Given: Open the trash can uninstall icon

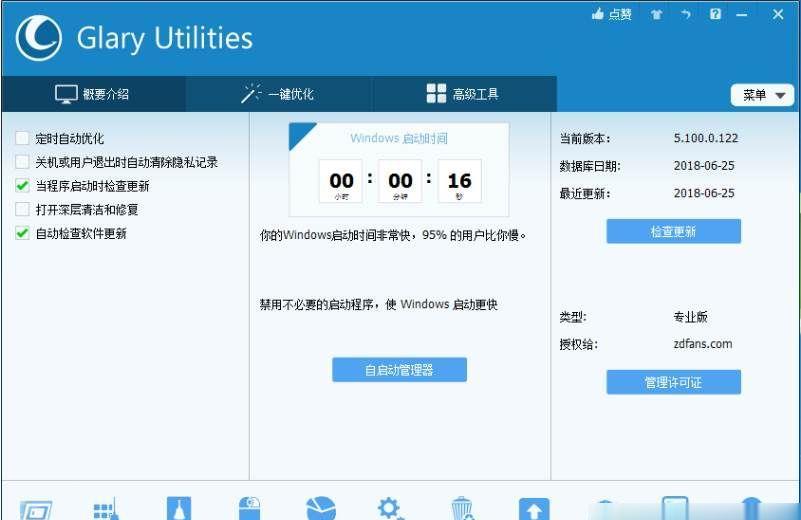Looking at the screenshot, I should (x=462, y=508).
